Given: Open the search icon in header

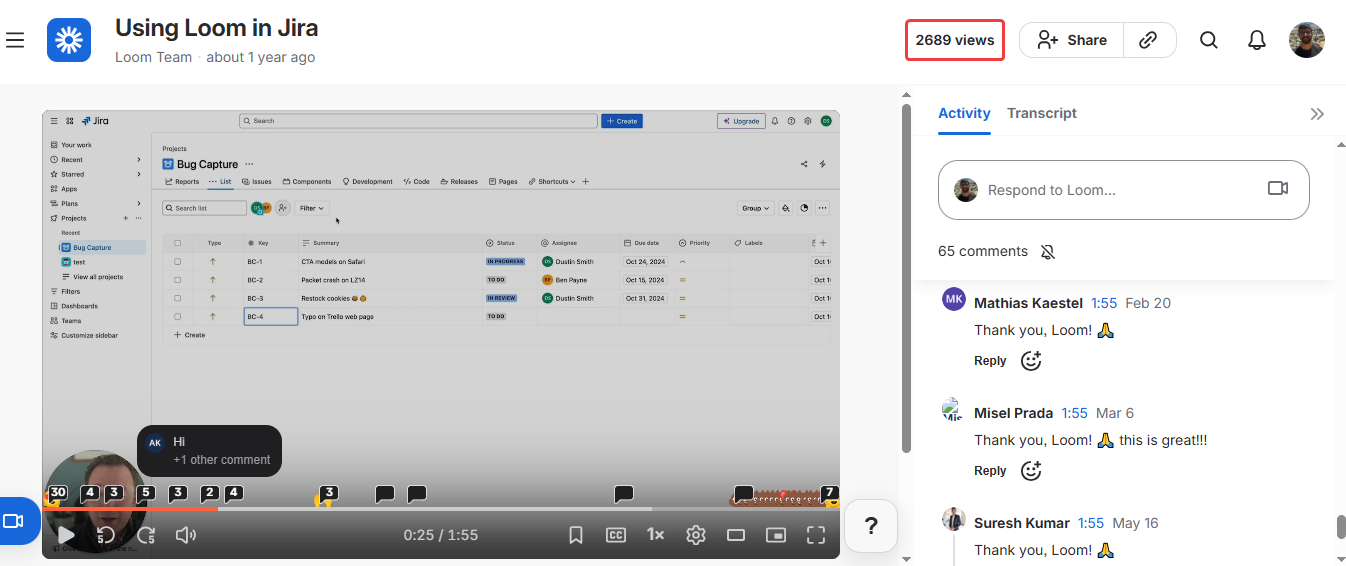Looking at the screenshot, I should tap(1209, 40).
